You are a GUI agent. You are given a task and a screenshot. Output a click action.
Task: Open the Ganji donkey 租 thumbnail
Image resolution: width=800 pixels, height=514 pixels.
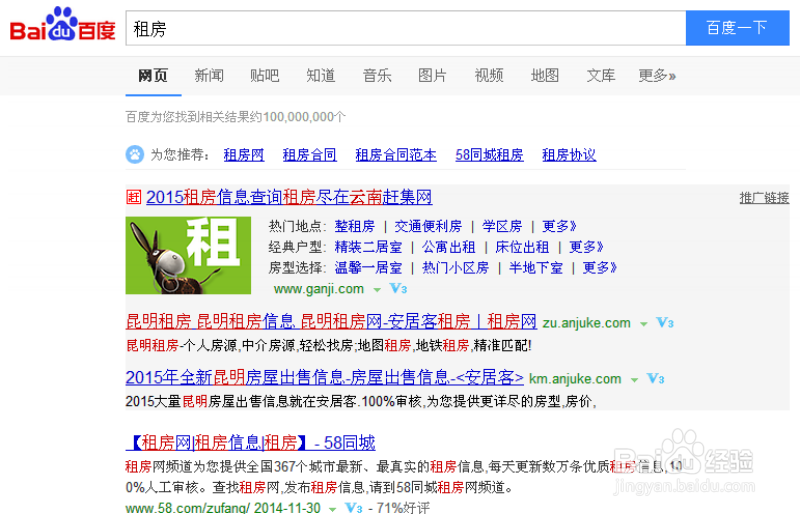coord(188,255)
